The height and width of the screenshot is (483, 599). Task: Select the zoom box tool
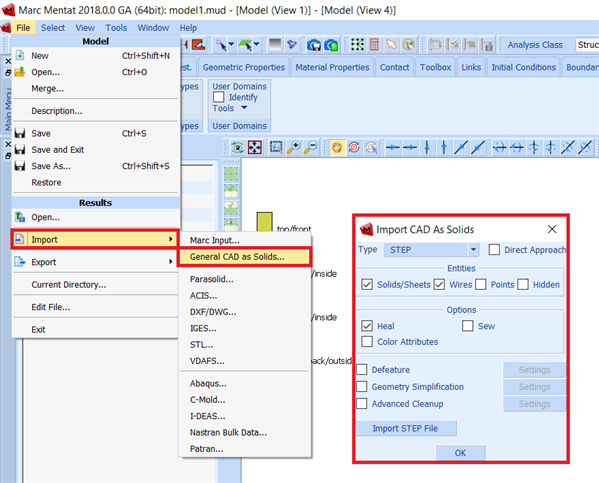276,147
